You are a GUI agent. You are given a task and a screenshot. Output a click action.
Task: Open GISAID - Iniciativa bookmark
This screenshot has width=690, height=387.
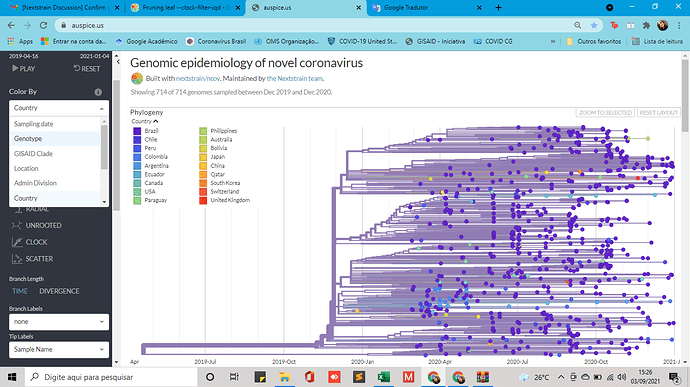(435, 41)
